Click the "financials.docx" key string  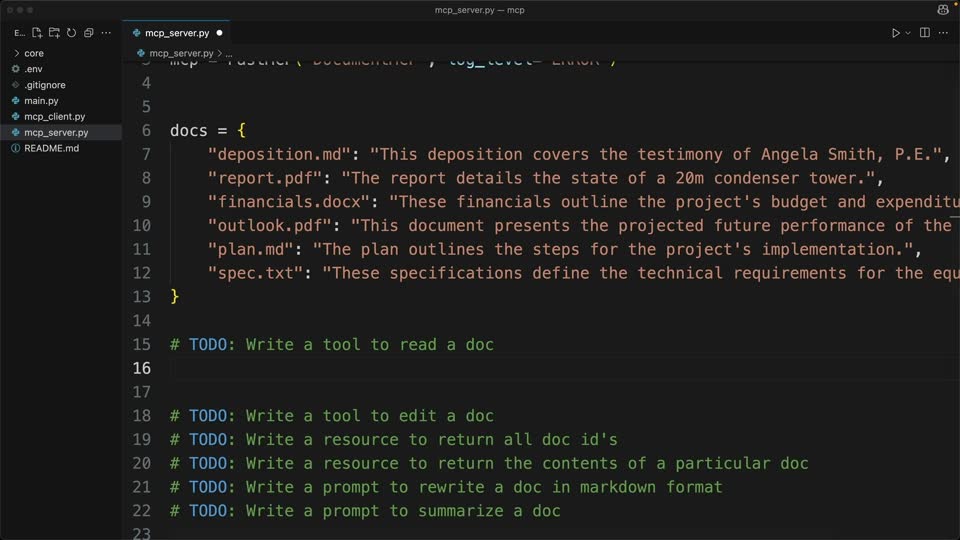(288, 202)
